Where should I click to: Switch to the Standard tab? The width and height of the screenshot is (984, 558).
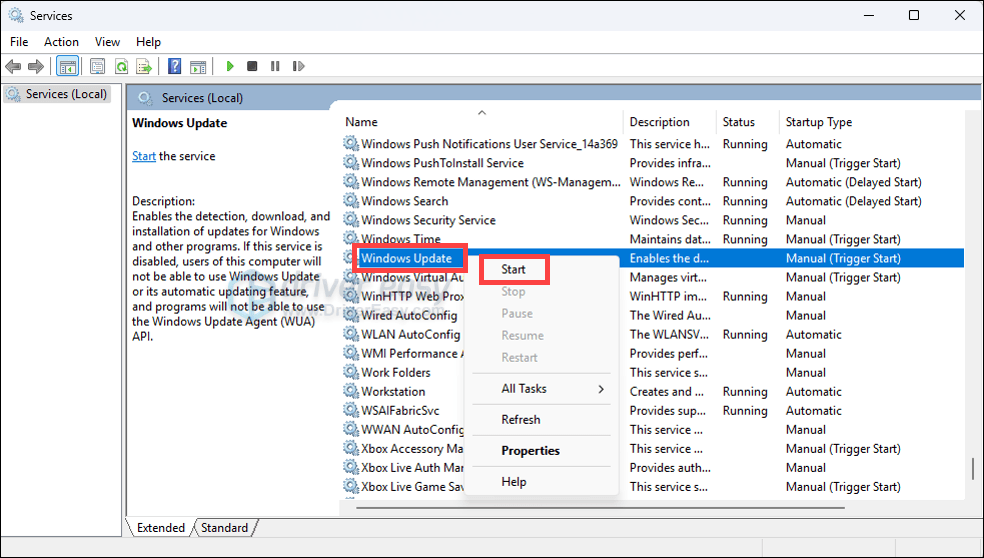coord(225,527)
